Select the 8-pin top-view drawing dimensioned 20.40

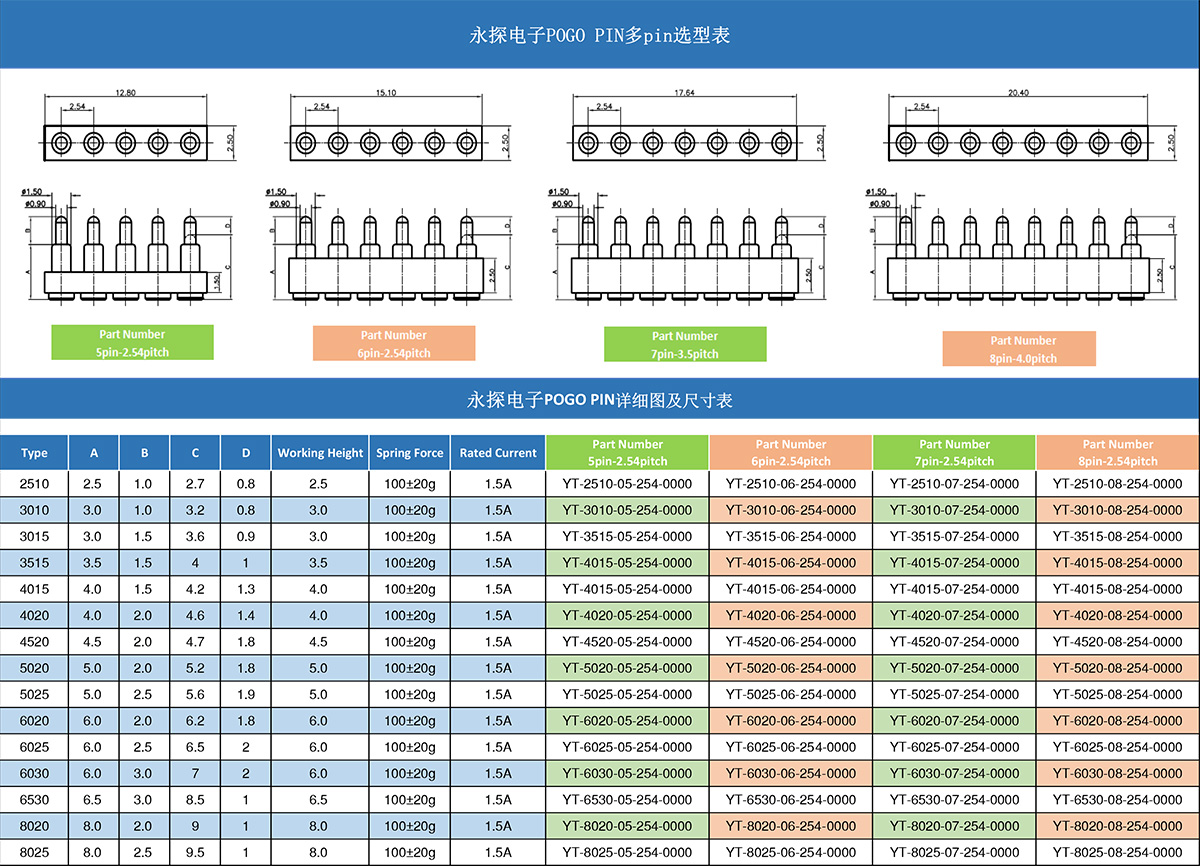pyautogui.click(x=1018, y=143)
